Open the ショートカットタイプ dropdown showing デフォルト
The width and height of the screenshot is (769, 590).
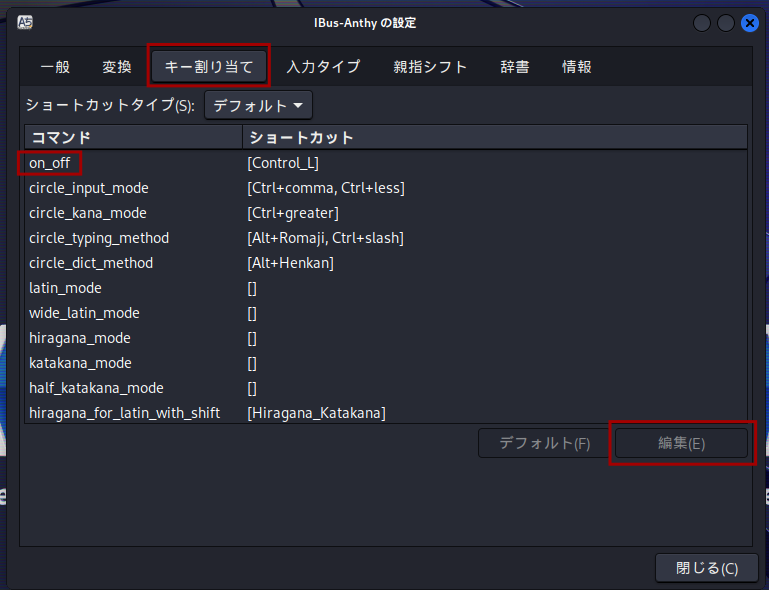click(258, 105)
